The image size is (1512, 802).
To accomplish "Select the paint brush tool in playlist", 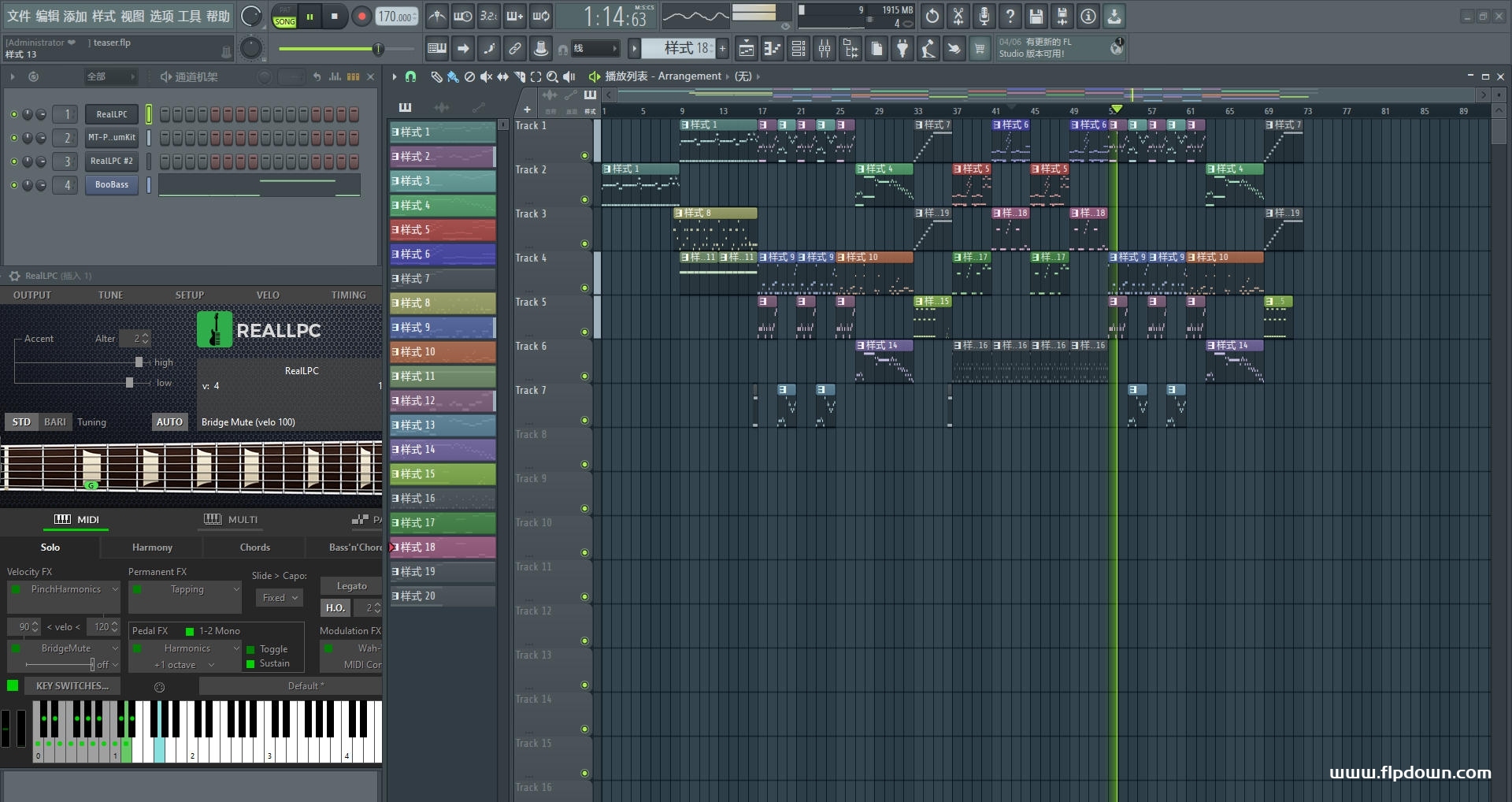I will click(x=453, y=76).
